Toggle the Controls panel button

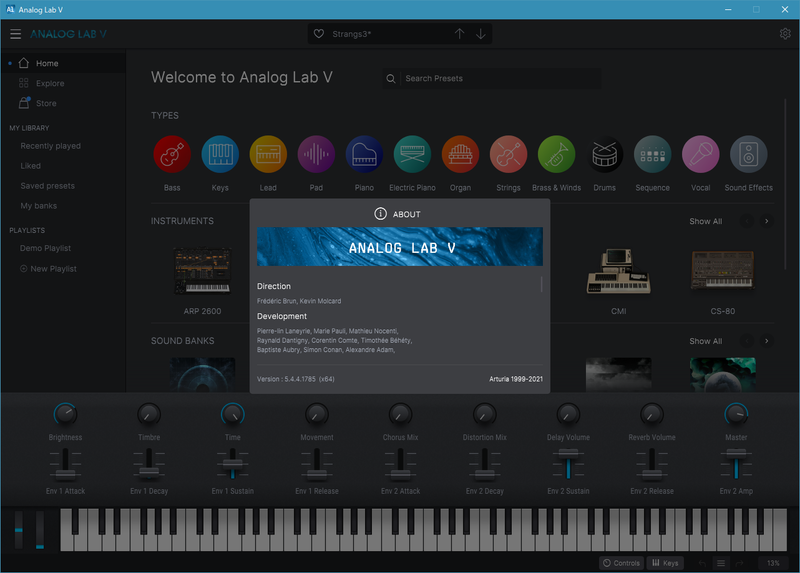point(621,563)
